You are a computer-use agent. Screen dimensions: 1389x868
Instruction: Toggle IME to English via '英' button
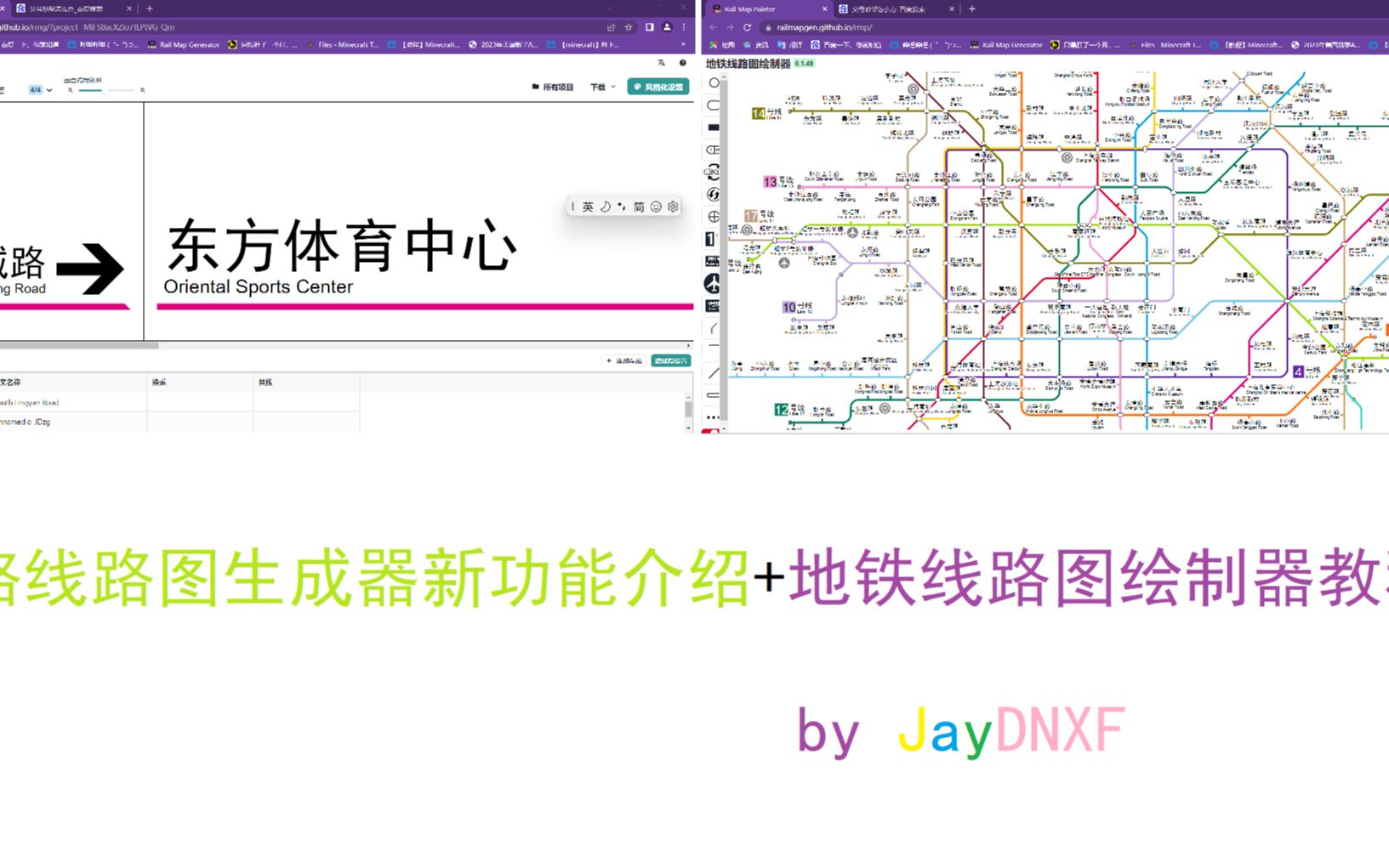(x=588, y=207)
